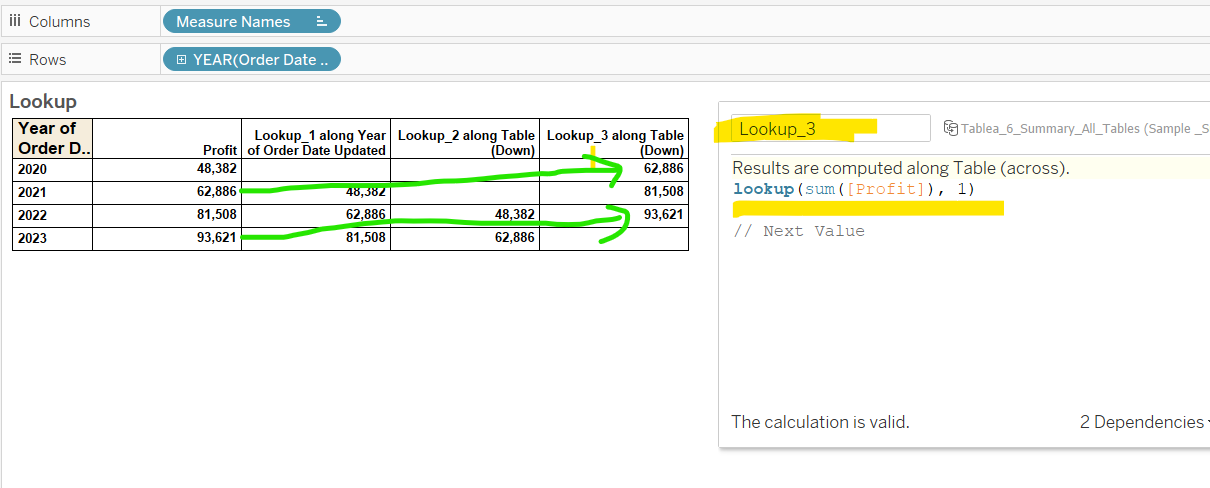
Task: Click Lookup_1 value 81,508 in 2023 row
Action: point(366,238)
